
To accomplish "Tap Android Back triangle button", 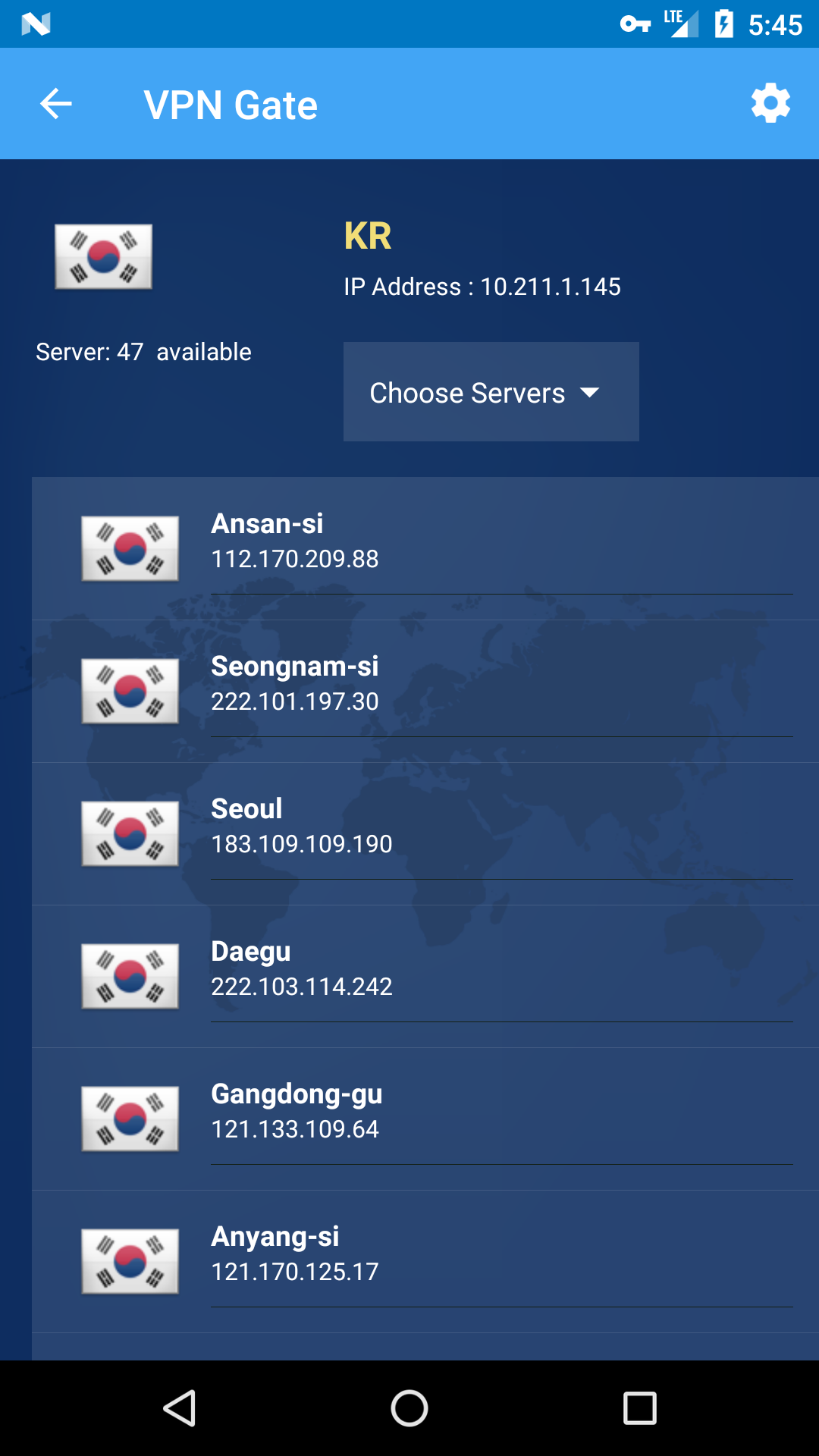I will [x=180, y=1408].
